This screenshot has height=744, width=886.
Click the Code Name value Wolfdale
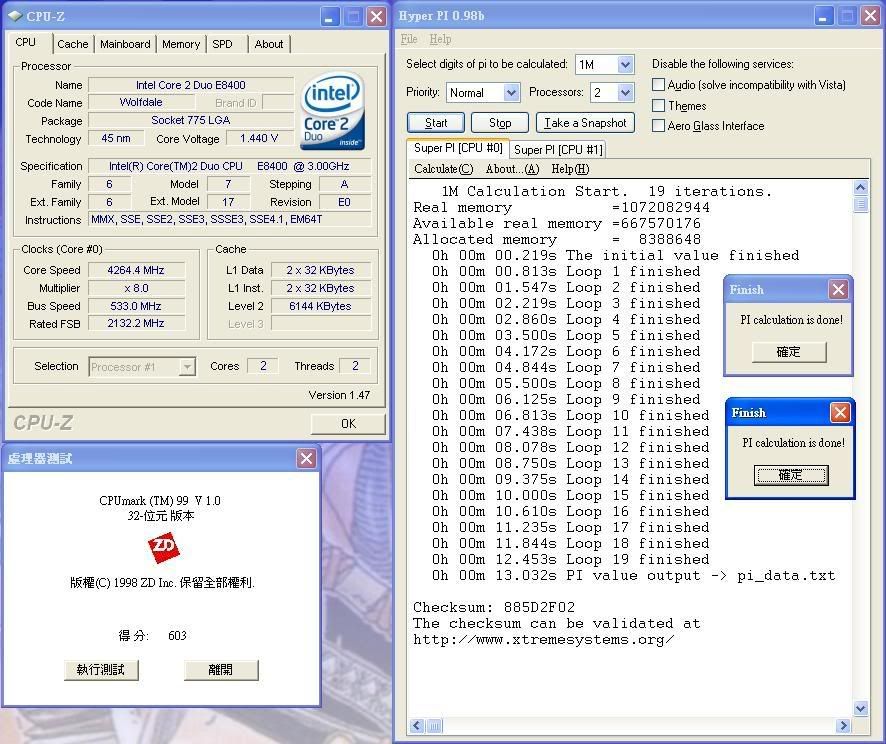(141, 102)
